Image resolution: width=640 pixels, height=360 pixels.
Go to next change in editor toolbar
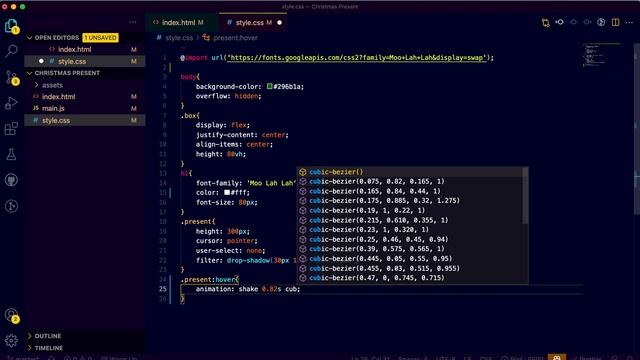coord(587,22)
